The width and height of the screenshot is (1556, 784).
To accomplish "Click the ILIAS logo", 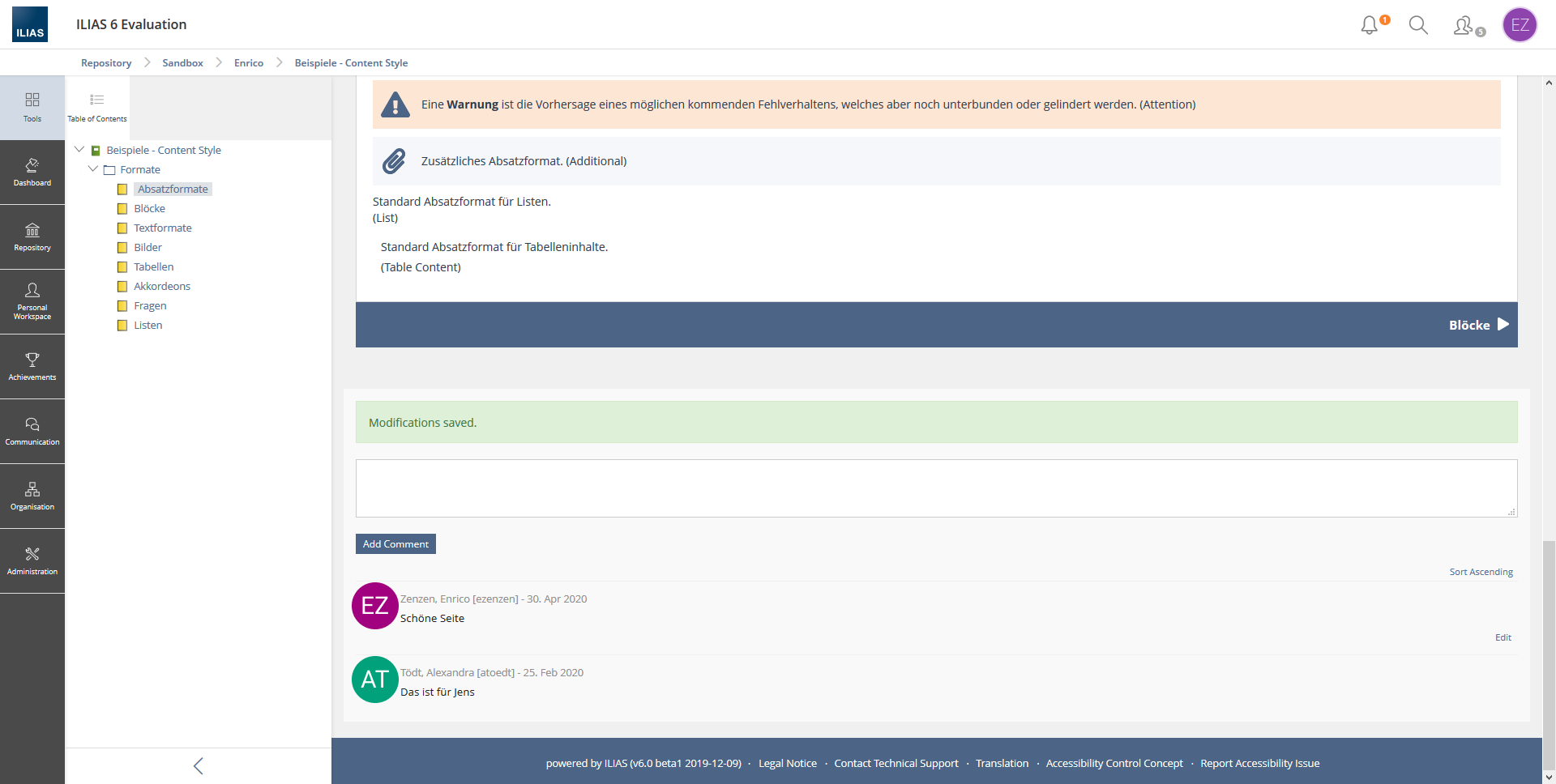I will (30, 24).
